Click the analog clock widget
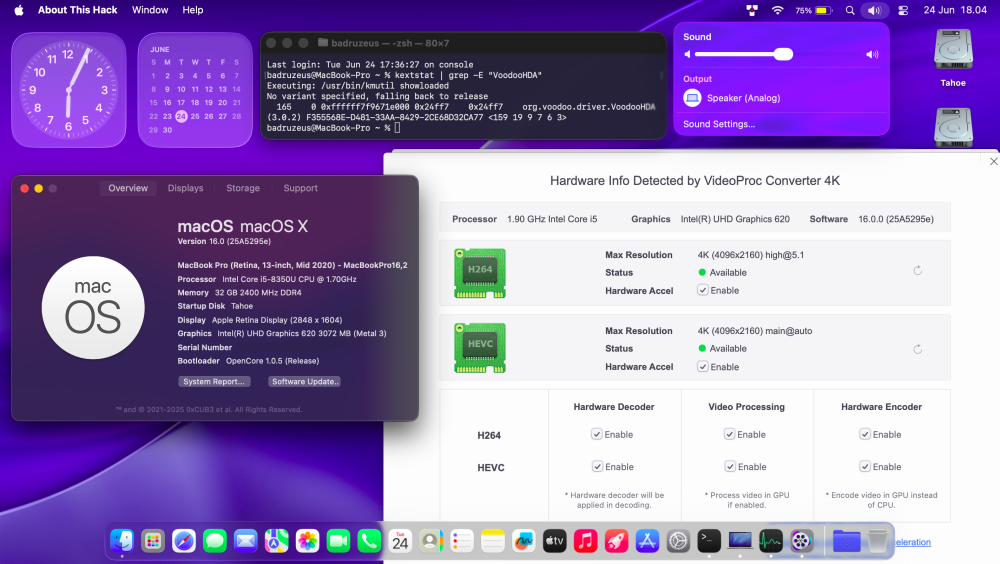1000x564 pixels. pos(69,90)
